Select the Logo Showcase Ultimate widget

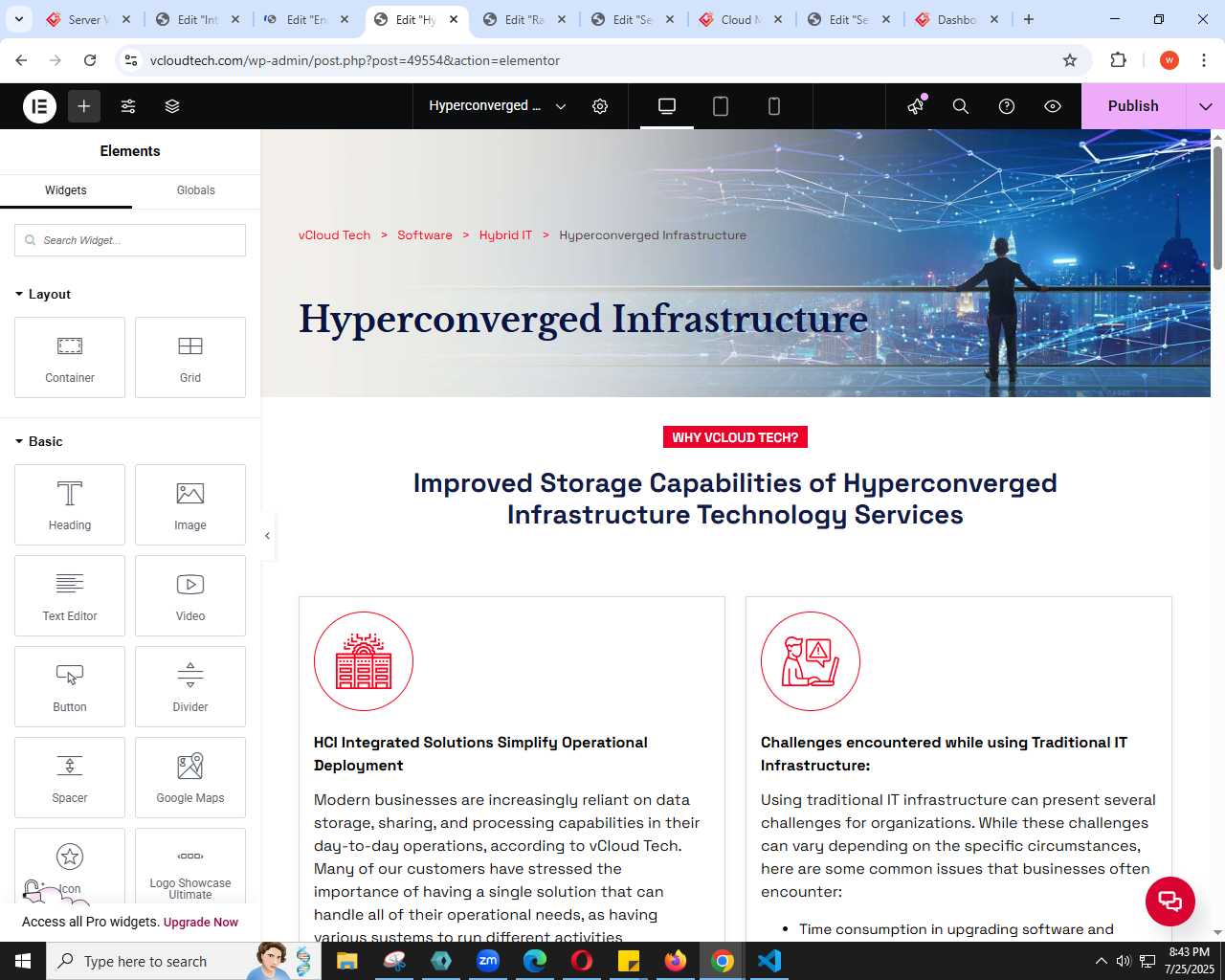coord(190,865)
